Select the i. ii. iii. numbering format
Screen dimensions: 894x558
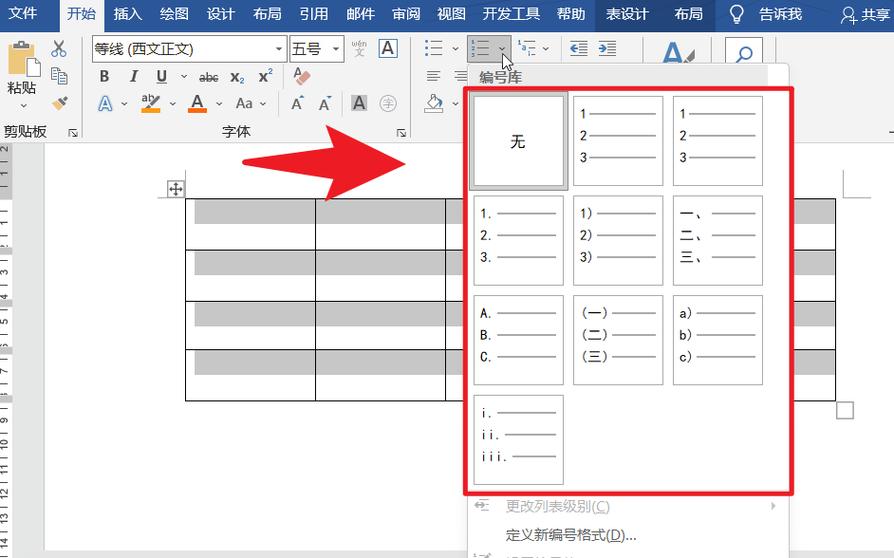[x=519, y=440]
